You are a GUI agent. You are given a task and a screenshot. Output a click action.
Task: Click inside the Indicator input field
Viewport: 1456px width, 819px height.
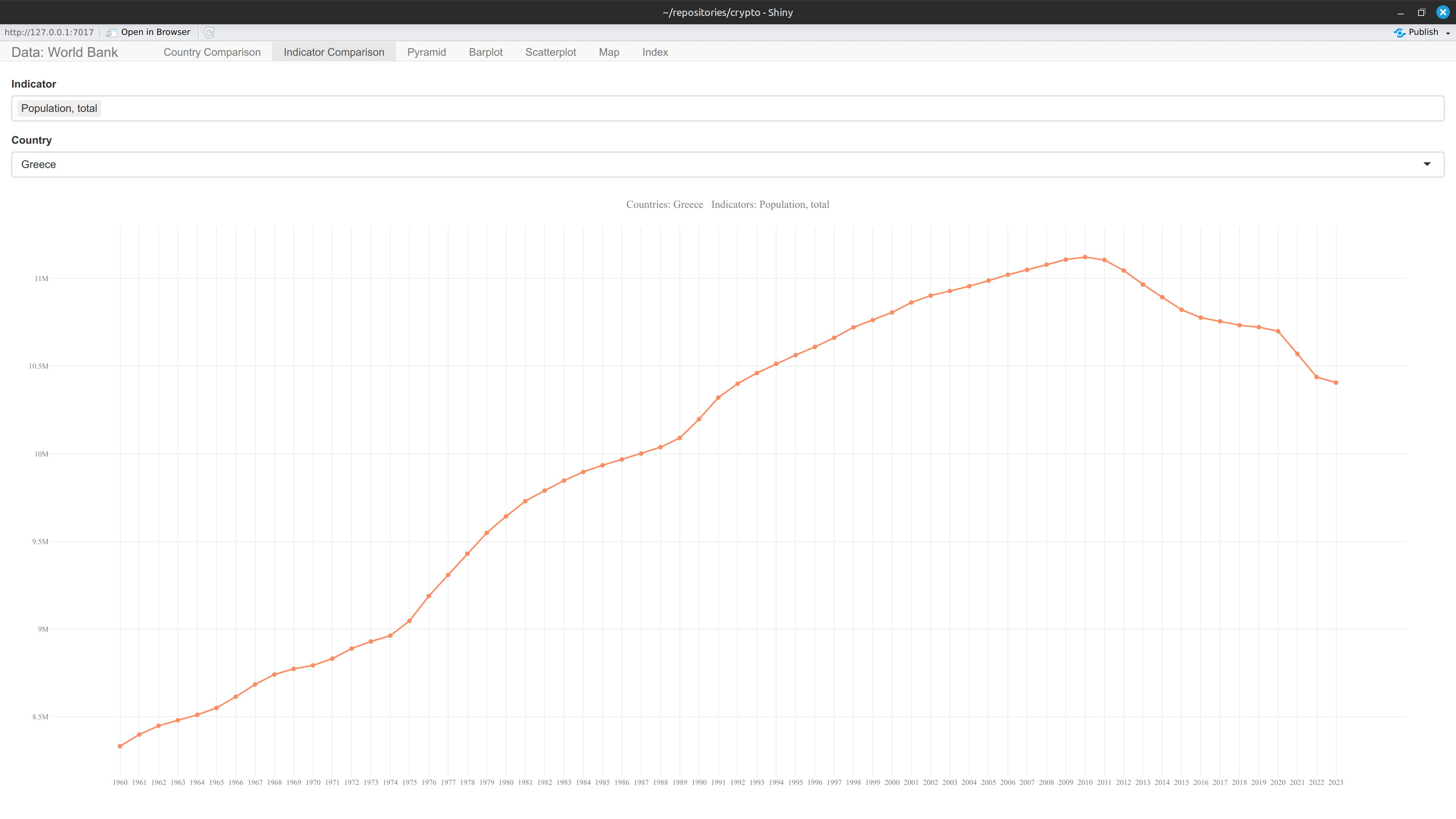point(728,108)
